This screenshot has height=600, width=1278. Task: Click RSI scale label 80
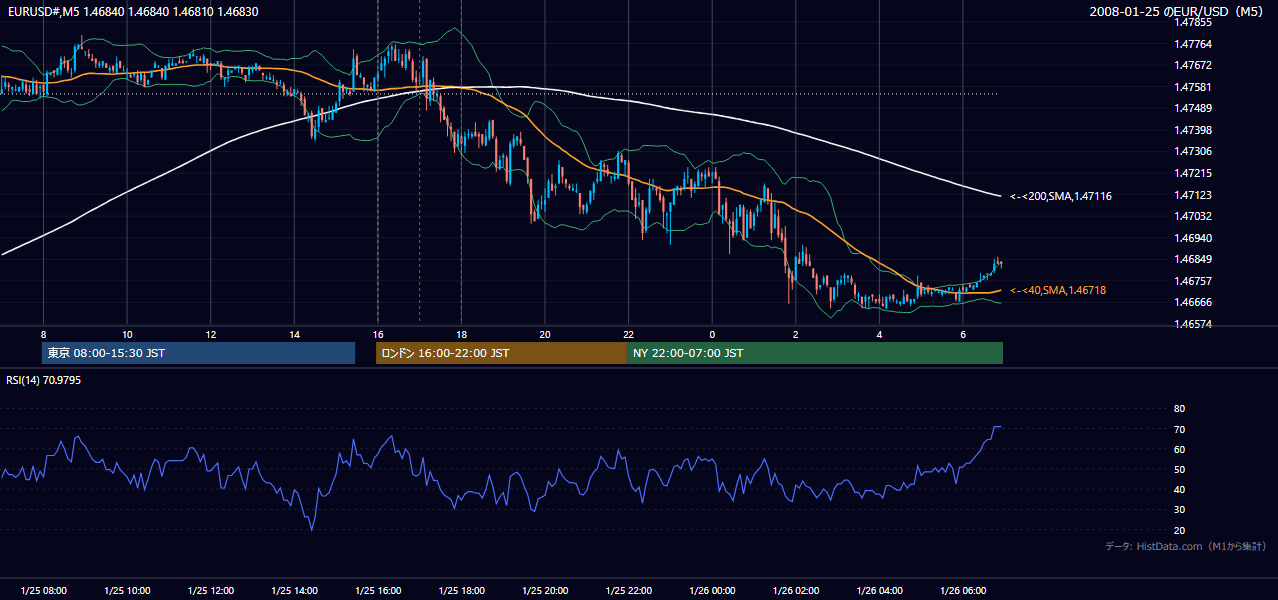click(1179, 409)
